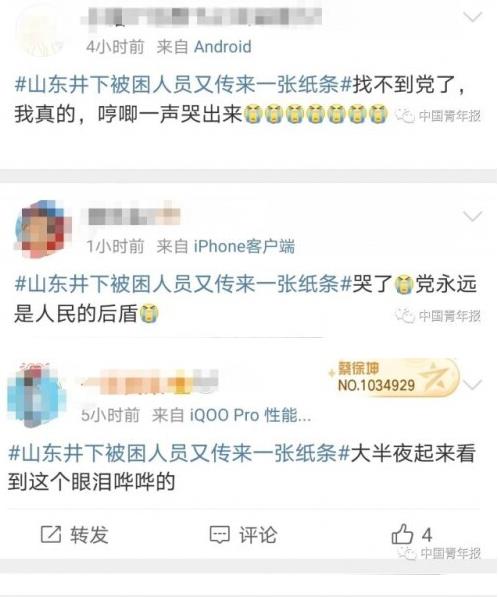Viewport: 499px width, 597px height.
Task: Open comments via the 评论 speech bubble icon
Action: [x=220, y=535]
